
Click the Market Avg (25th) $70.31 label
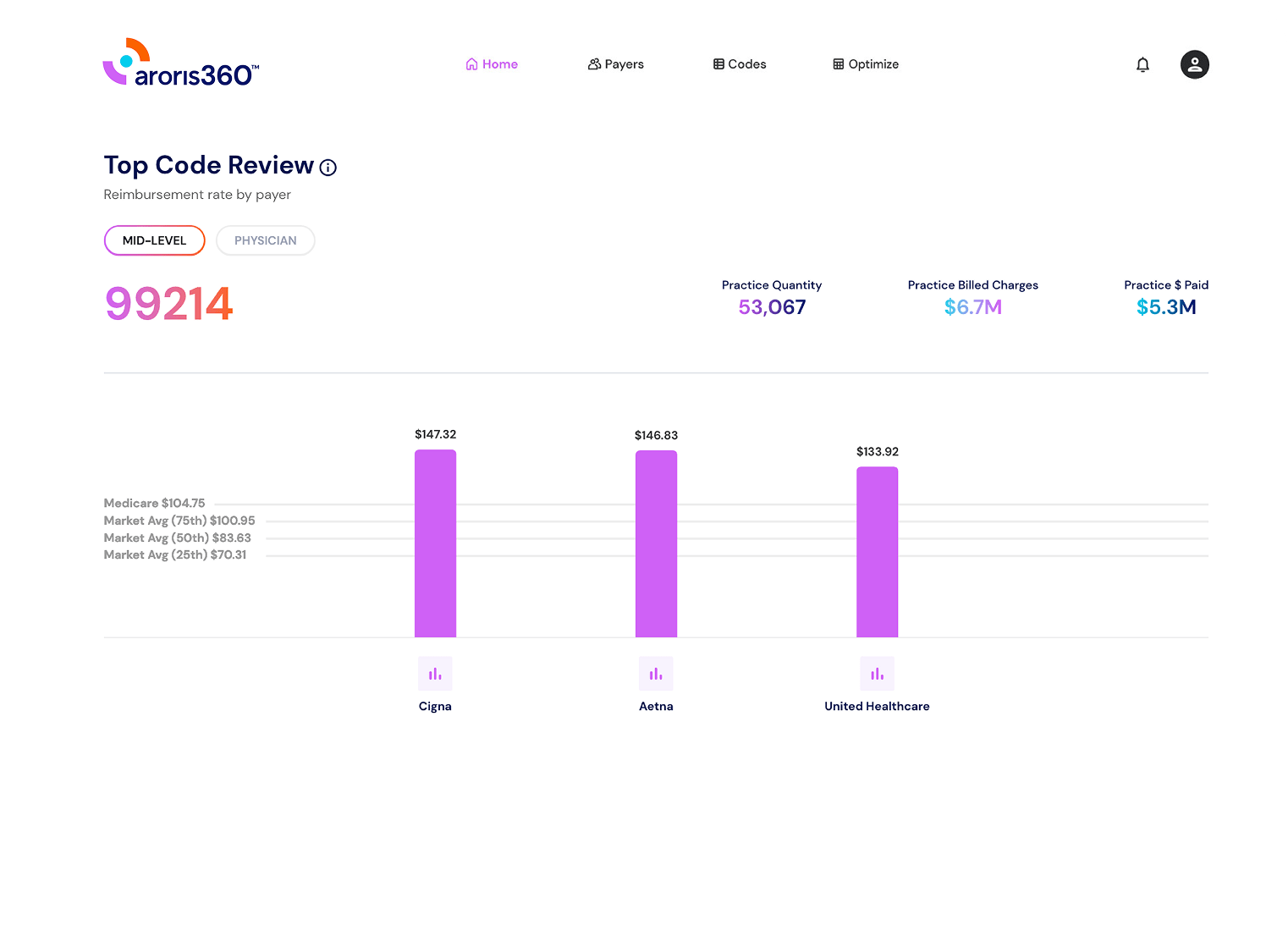pos(175,554)
